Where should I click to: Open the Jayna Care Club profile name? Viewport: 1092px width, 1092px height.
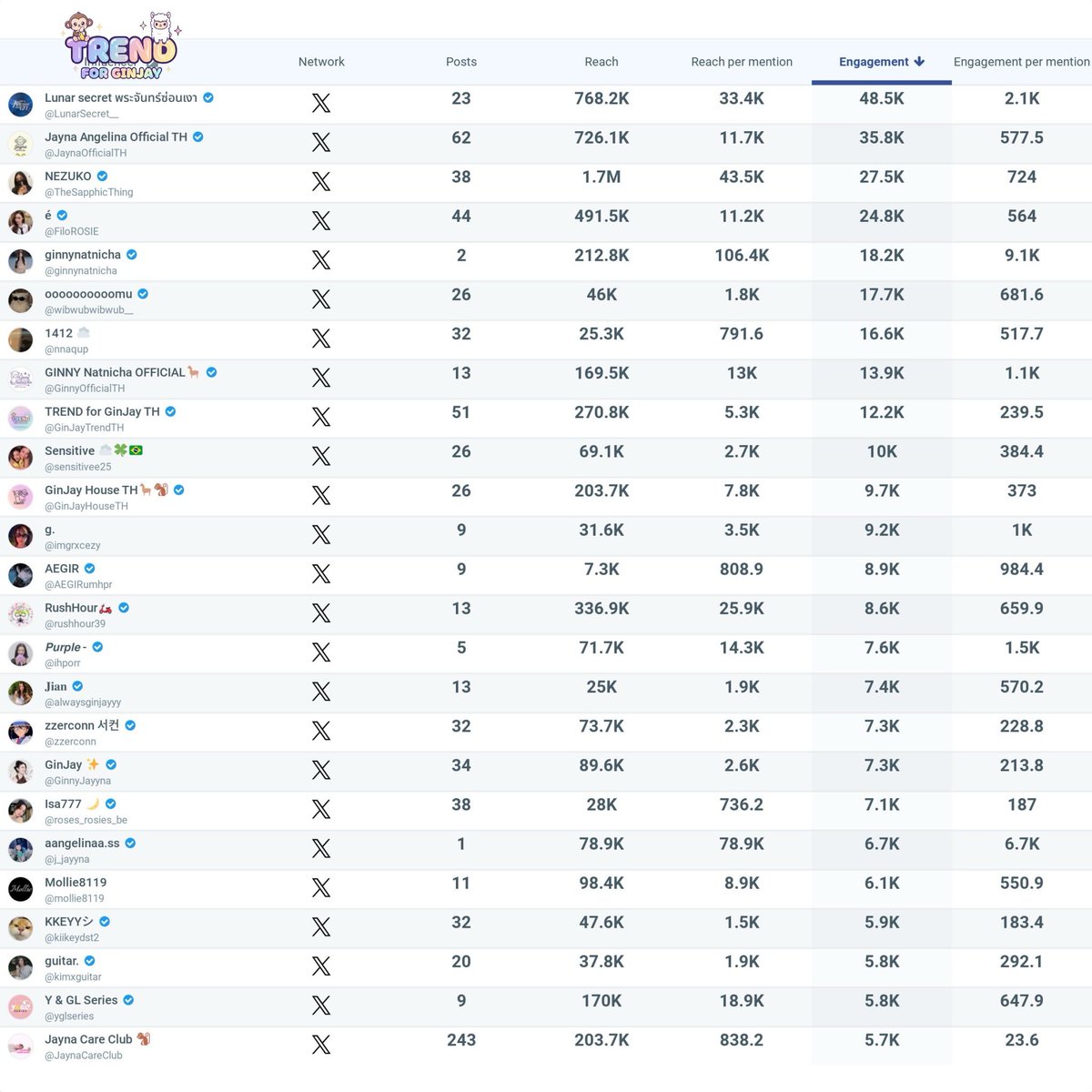tap(88, 1039)
